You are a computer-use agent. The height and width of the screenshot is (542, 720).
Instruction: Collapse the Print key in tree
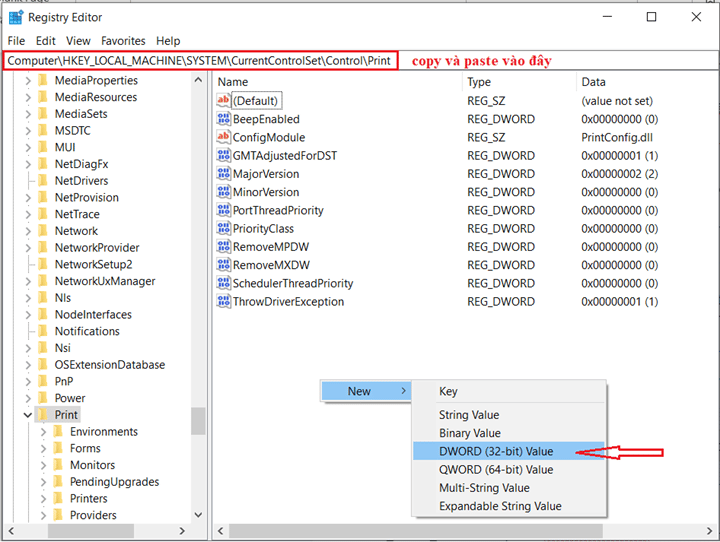(27, 415)
